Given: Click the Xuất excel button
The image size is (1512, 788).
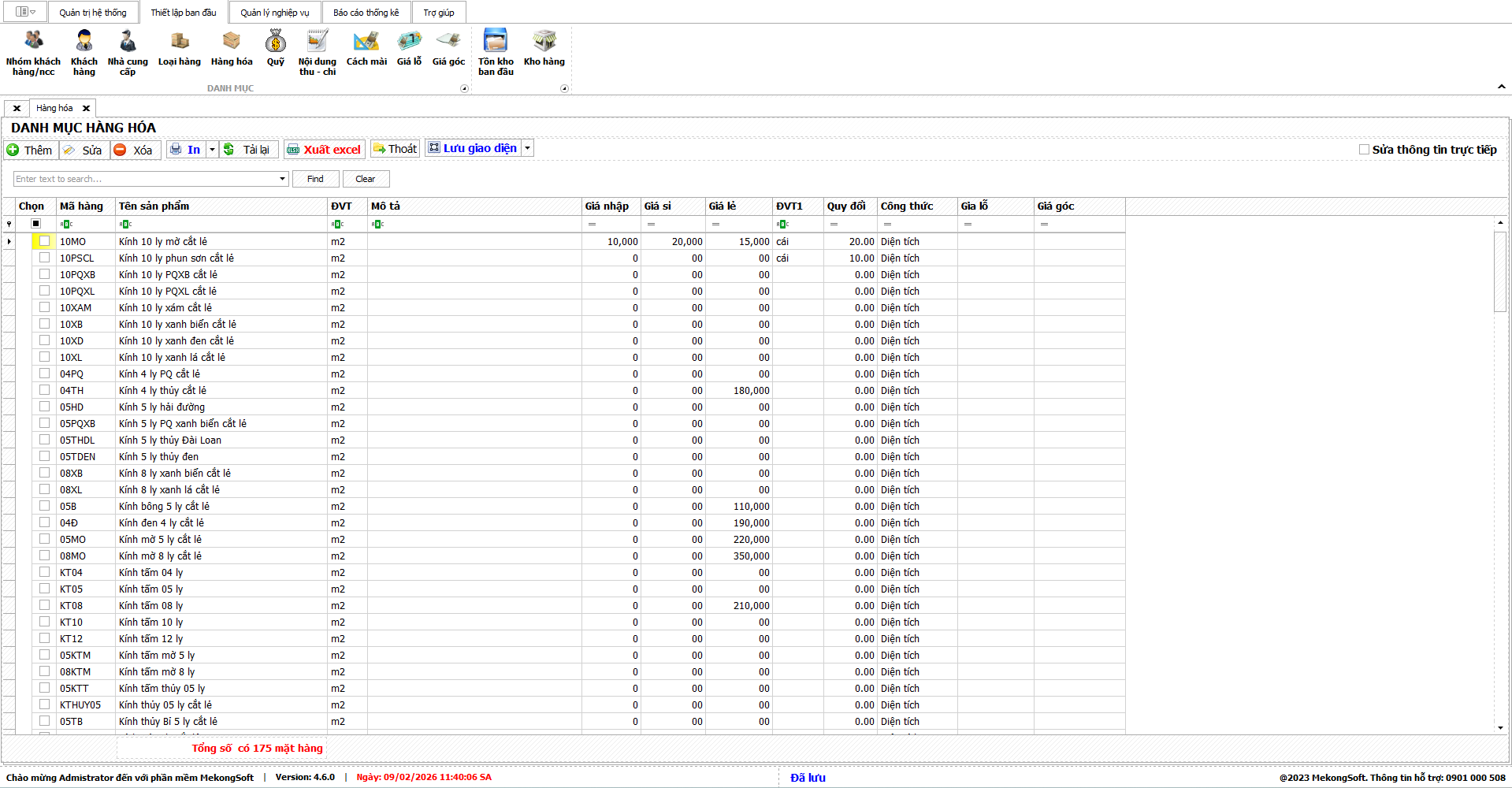Looking at the screenshot, I should pos(324,150).
